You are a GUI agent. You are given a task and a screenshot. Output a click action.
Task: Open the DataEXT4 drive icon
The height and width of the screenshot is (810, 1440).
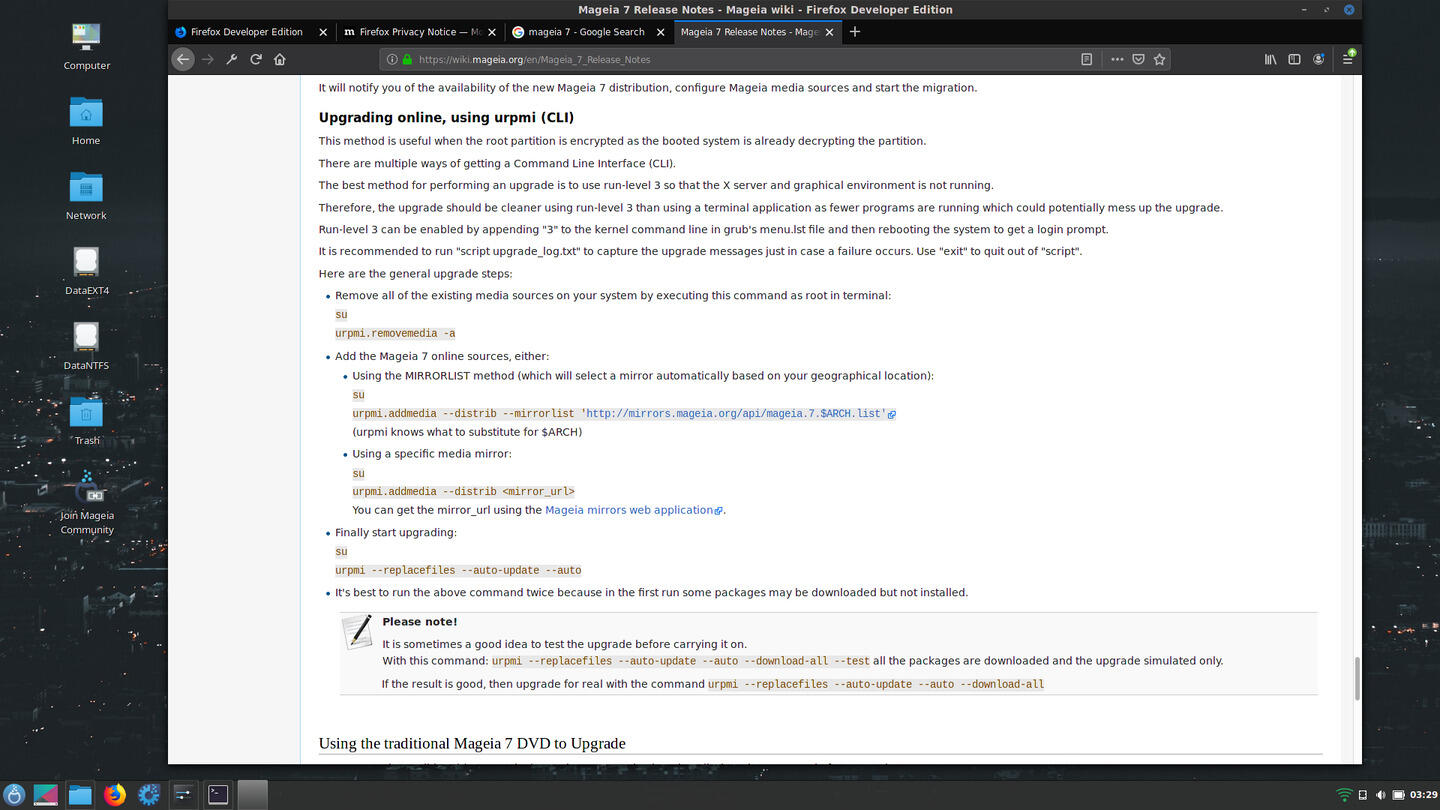tap(86, 272)
